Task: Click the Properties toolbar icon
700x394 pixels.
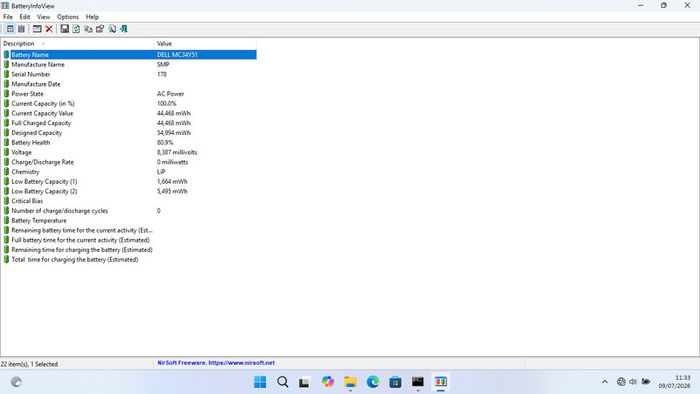Action: tap(100, 29)
